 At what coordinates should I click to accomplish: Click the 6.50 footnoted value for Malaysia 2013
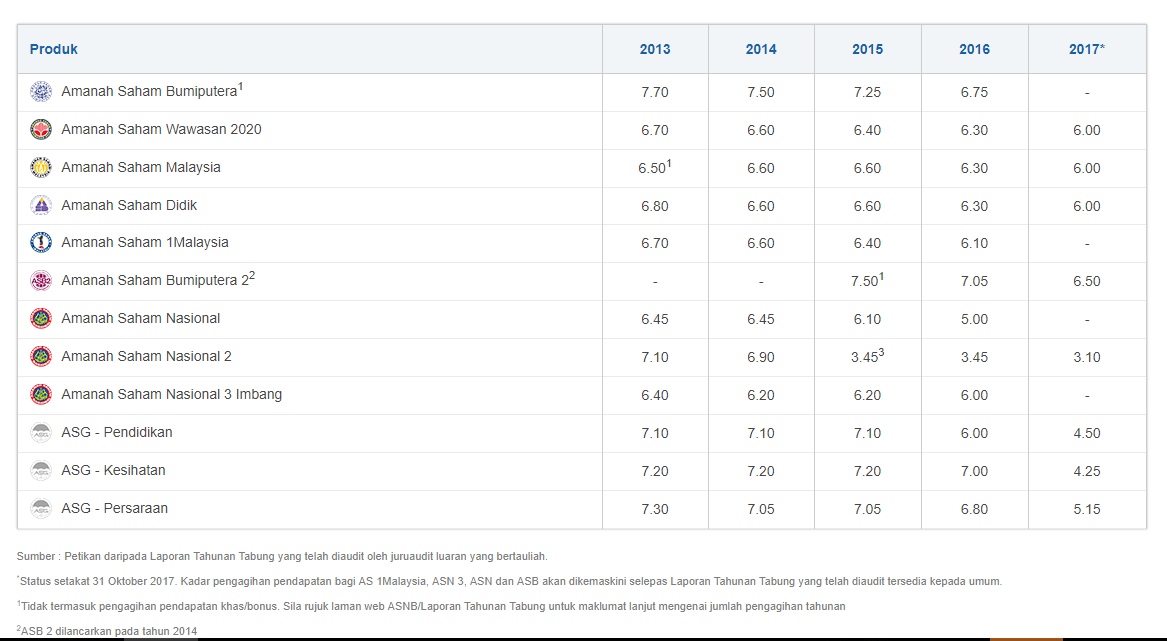655,167
